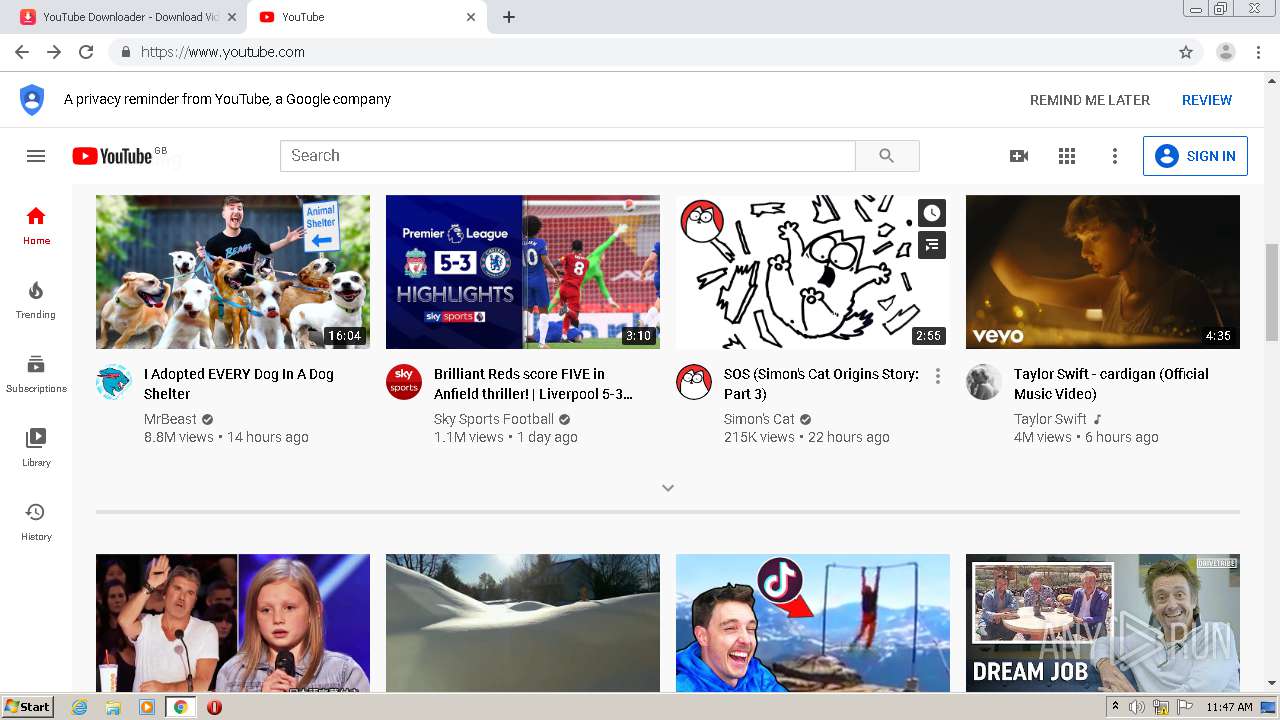Open Internet Explorer from the taskbar
The width and height of the screenshot is (1280, 720).
point(80,707)
